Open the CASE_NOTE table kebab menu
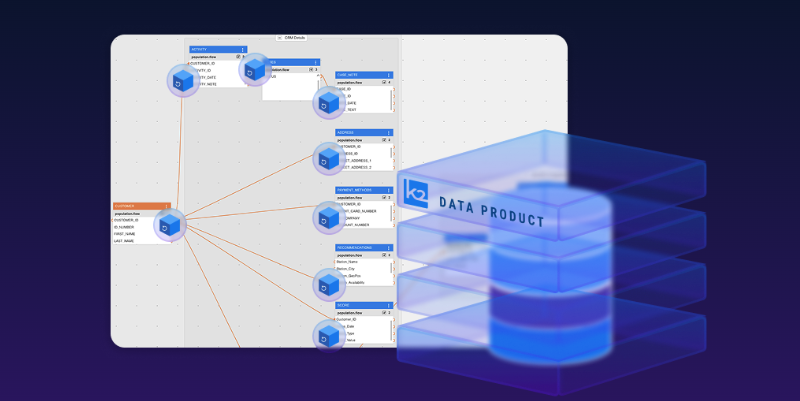 389,75
